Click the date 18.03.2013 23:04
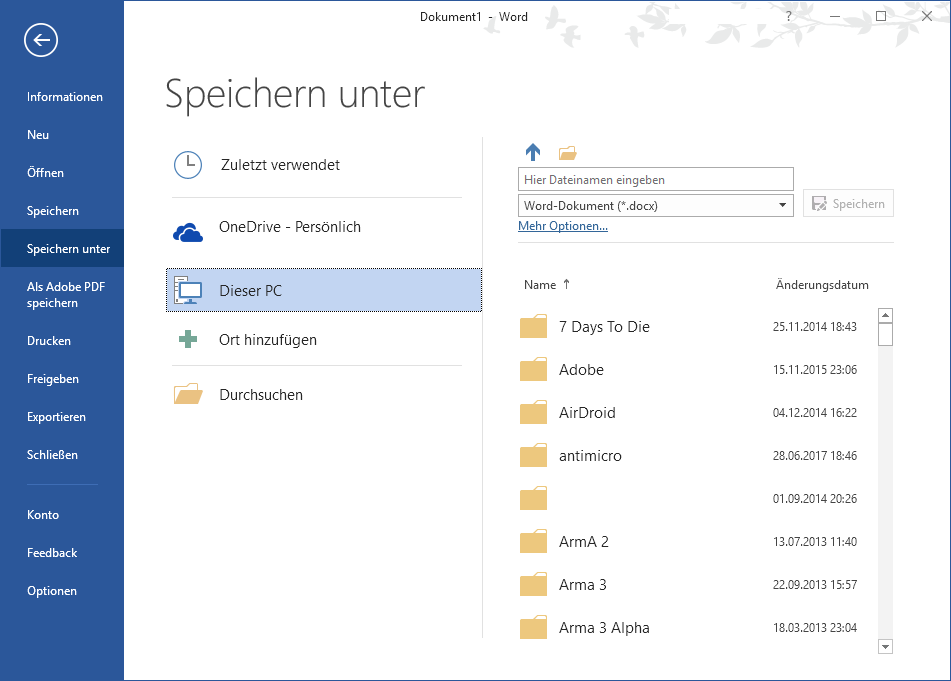The image size is (951, 681). tap(815, 628)
